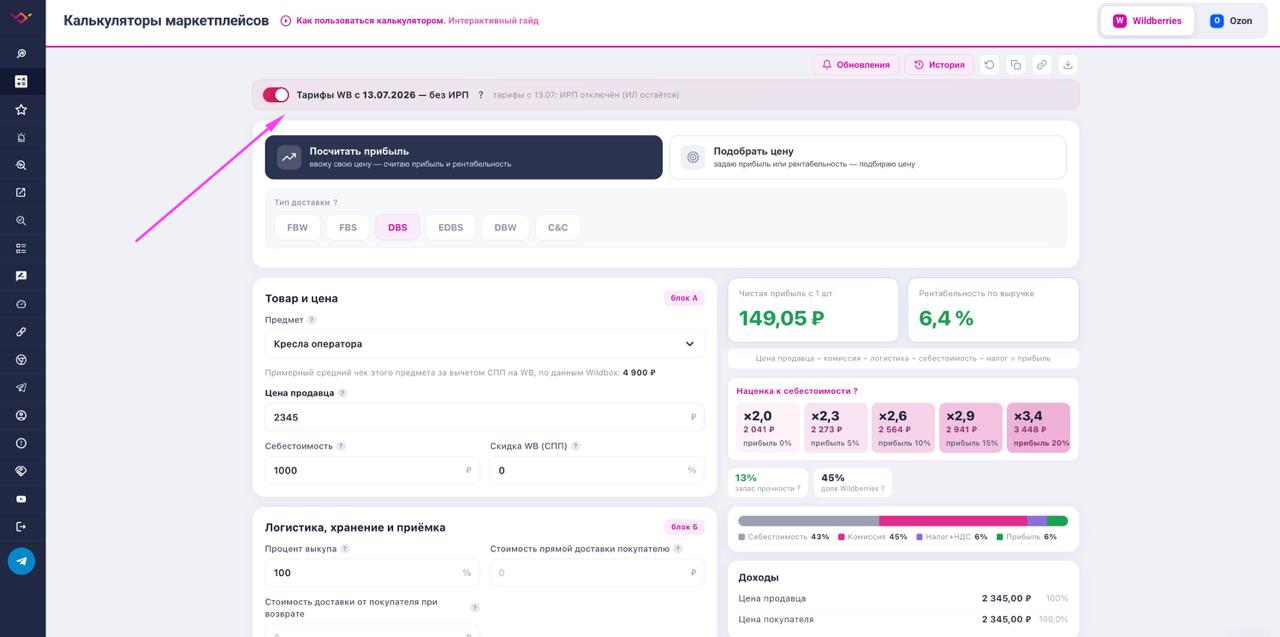Select C&C delivery type

tap(558, 227)
